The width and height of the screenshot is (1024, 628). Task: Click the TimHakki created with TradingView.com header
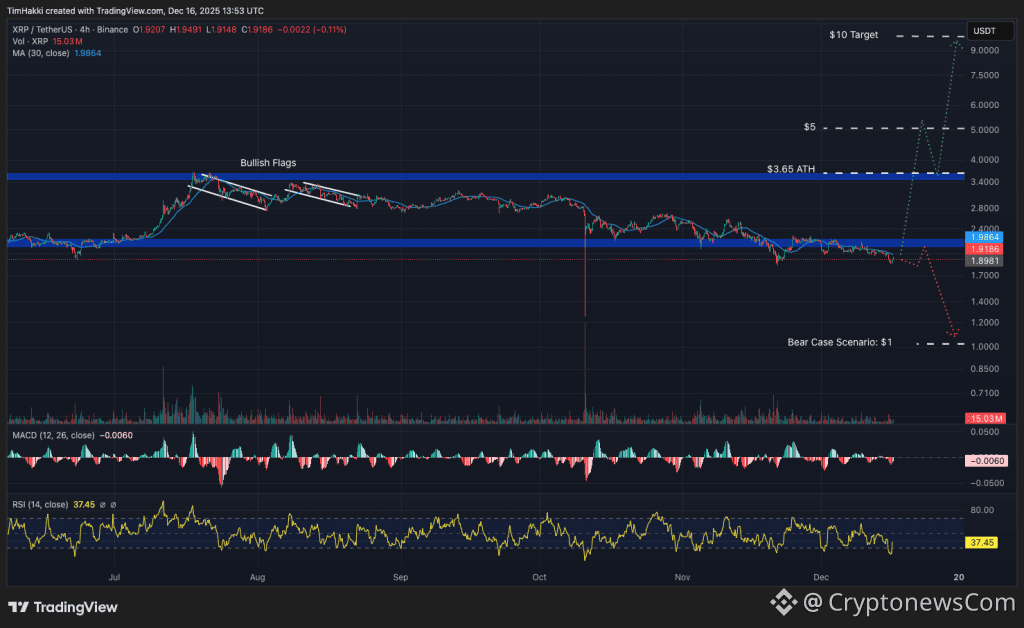click(x=135, y=11)
